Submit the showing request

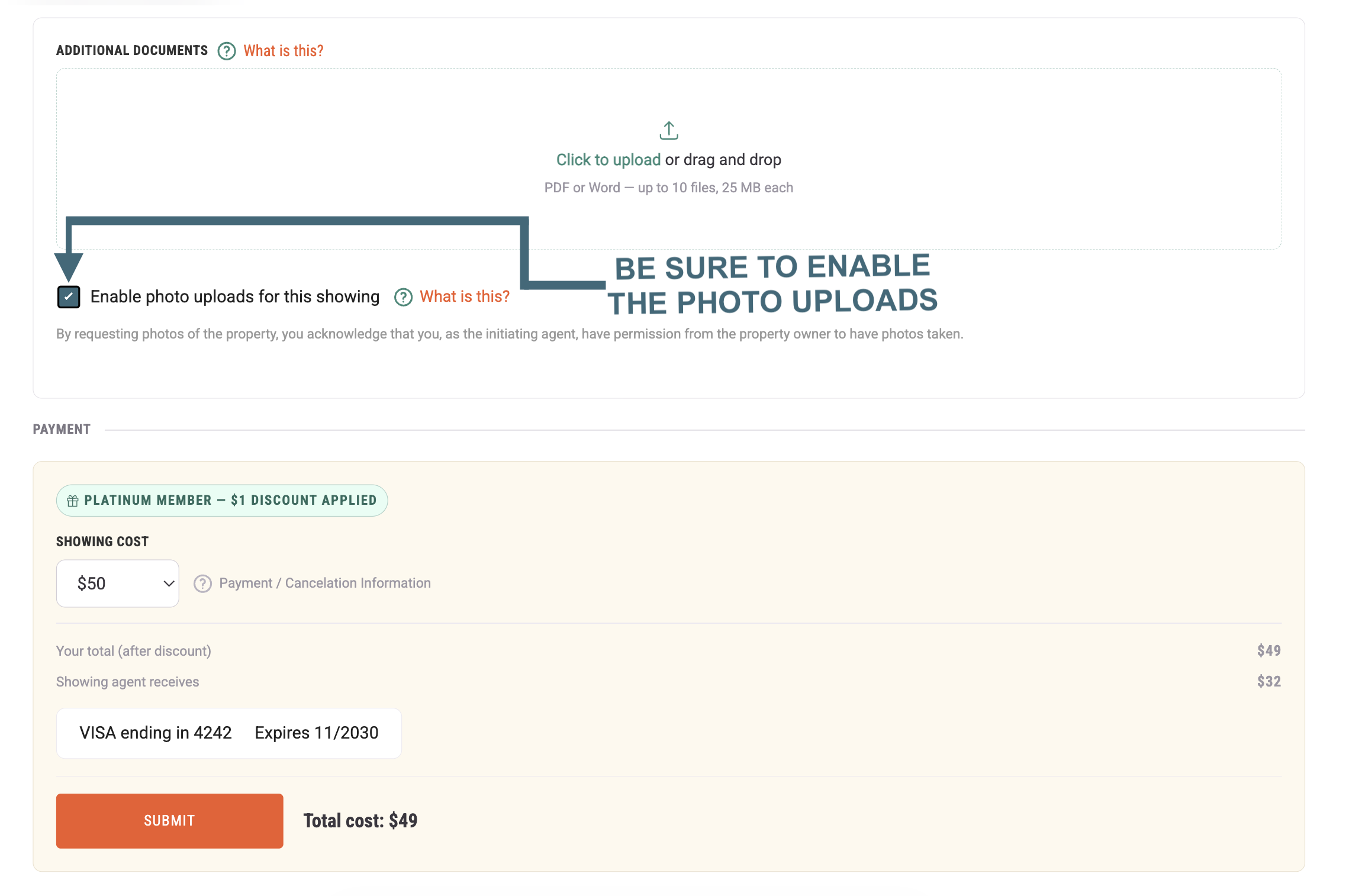[x=170, y=821]
